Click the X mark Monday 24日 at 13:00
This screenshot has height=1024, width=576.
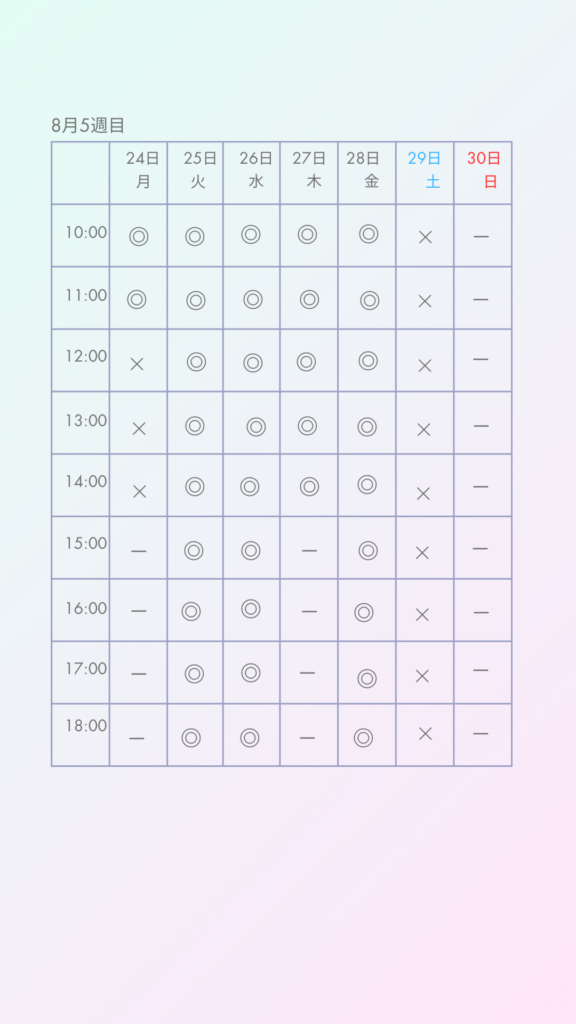tap(139, 428)
